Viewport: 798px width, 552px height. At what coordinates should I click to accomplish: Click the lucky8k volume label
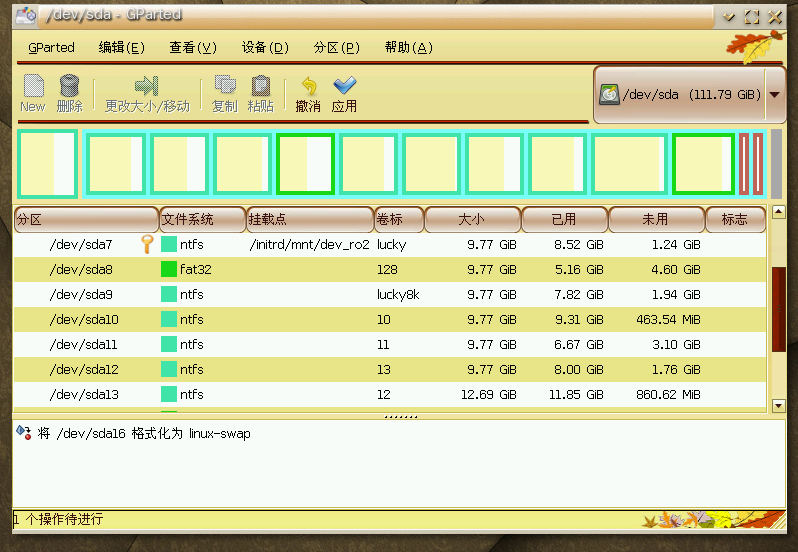[x=398, y=294]
